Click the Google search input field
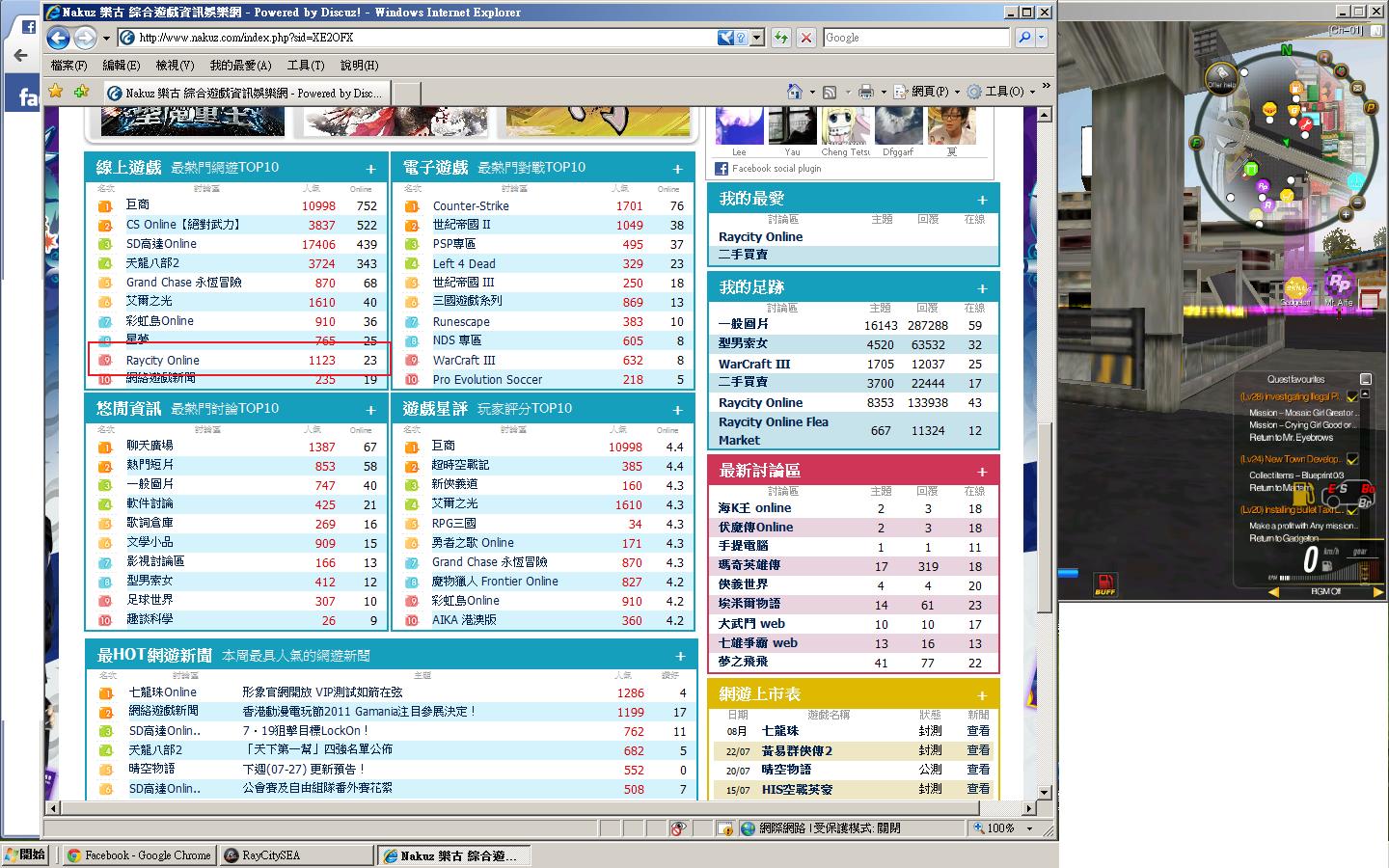This screenshot has height=868, width=1389. coord(915,38)
